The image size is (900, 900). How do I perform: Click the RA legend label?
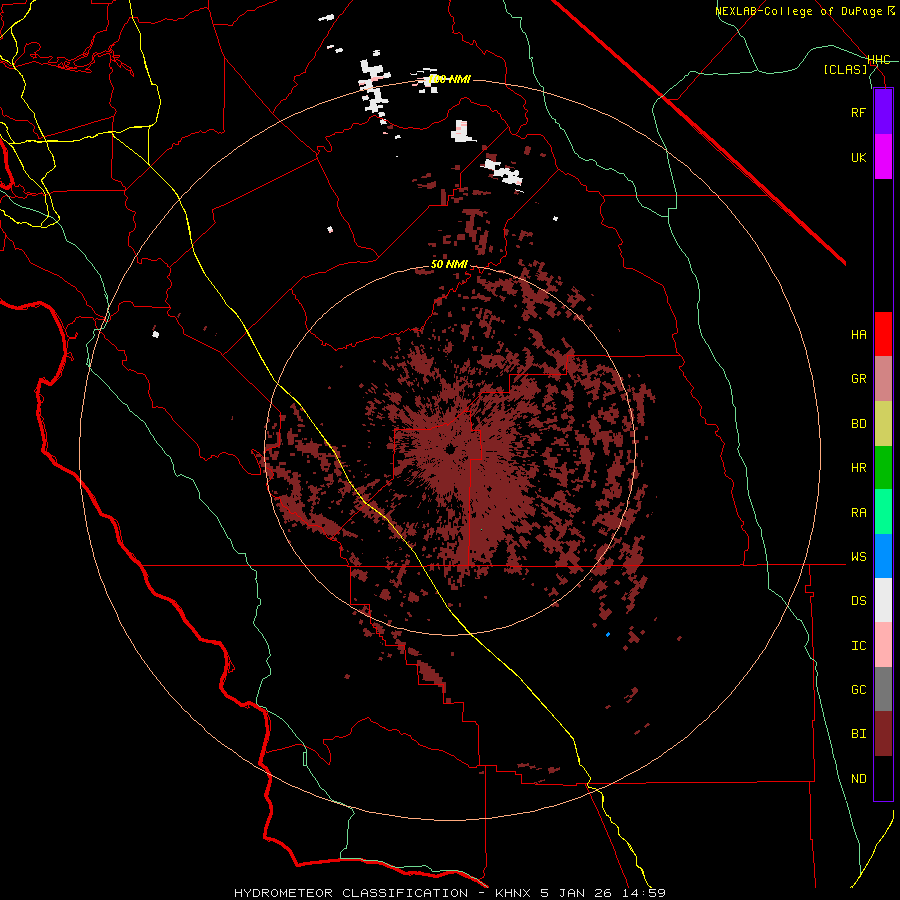pos(858,512)
